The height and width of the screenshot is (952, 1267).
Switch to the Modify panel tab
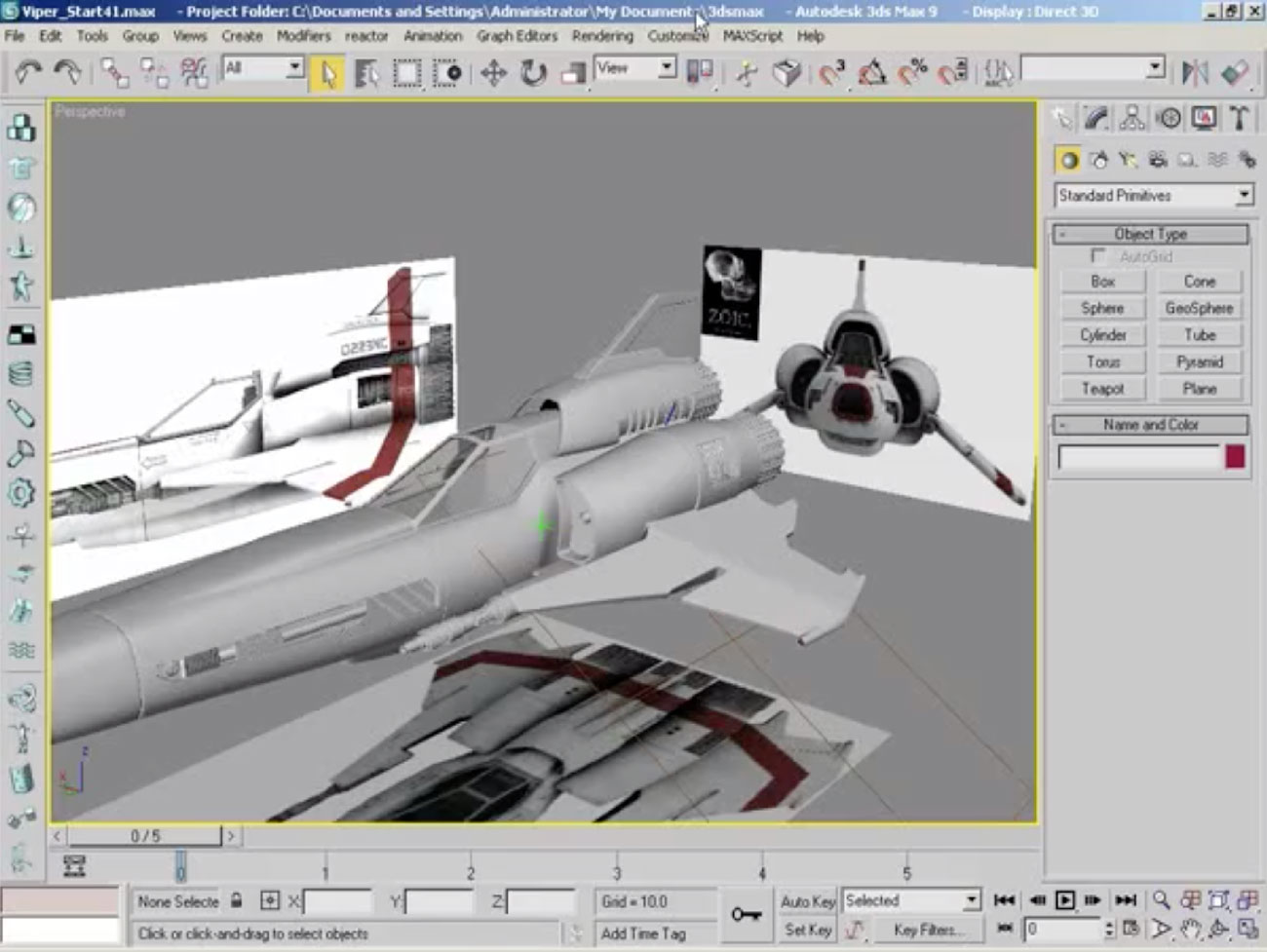pyautogui.click(x=1096, y=119)
